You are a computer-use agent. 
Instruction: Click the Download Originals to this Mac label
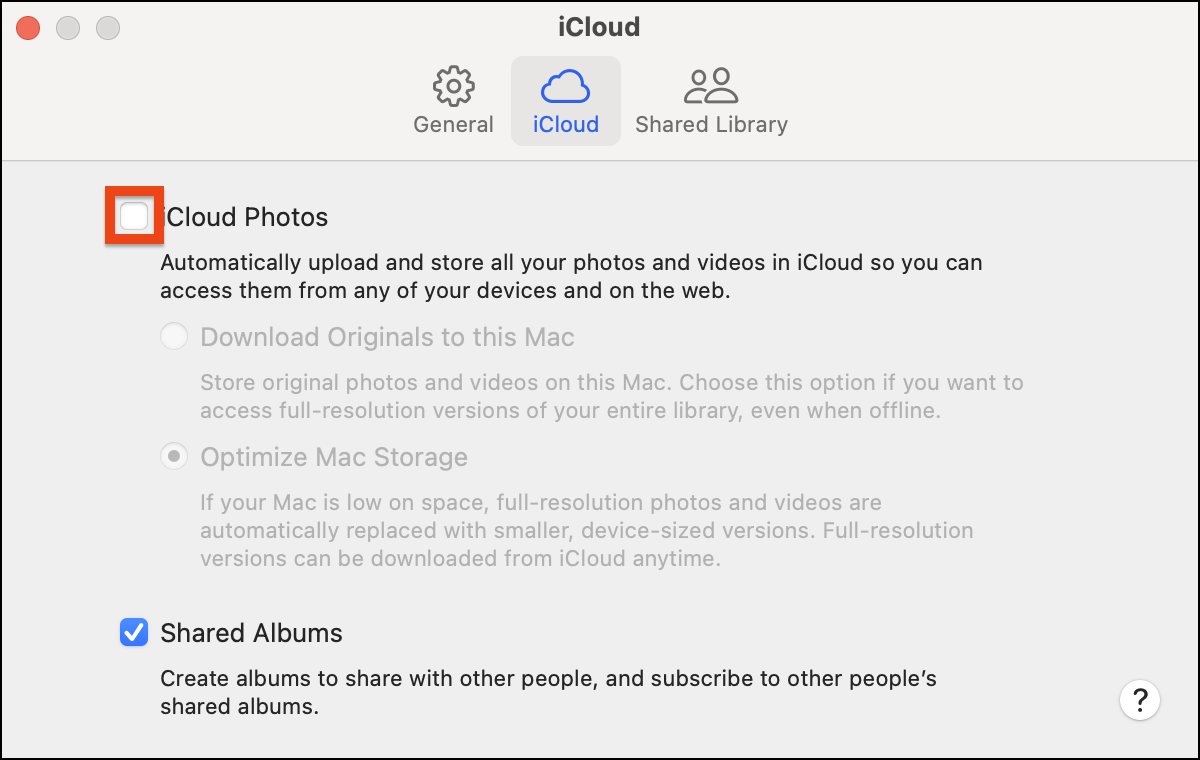click(x=387, y=337)
